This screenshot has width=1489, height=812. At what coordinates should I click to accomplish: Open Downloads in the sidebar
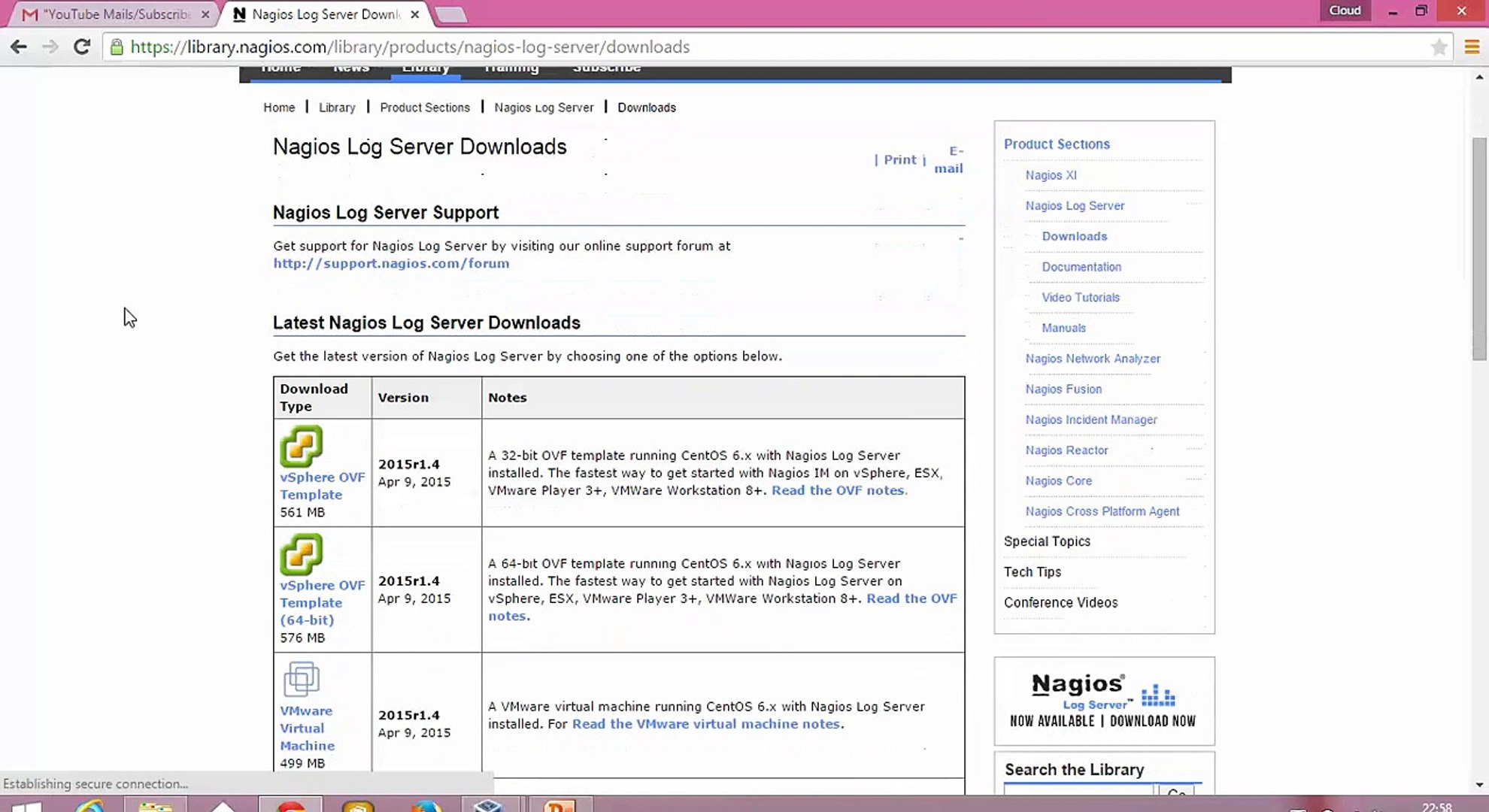click(x=1074, y=236)
